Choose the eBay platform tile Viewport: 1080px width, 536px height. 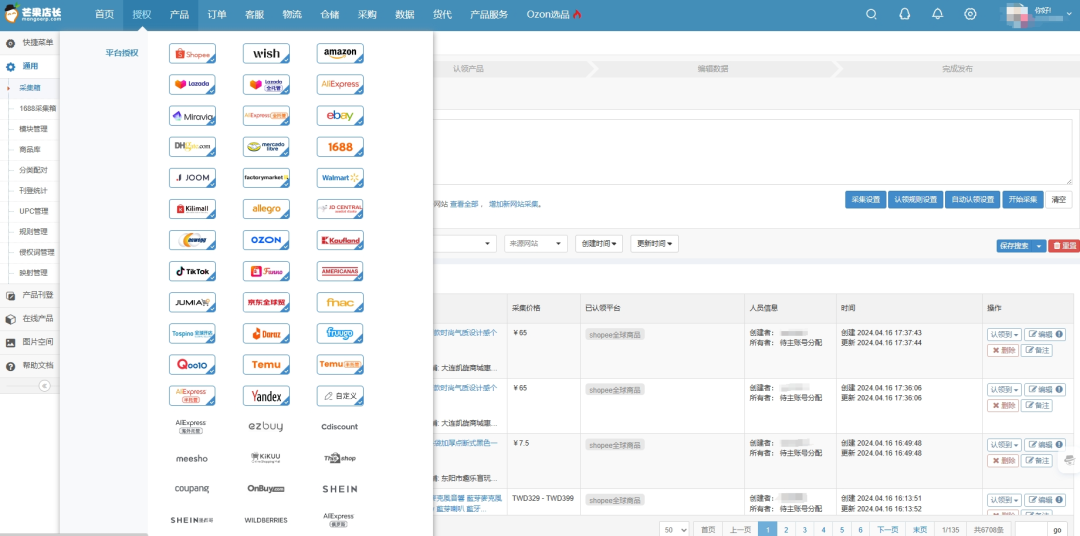(x=340, y=116)
